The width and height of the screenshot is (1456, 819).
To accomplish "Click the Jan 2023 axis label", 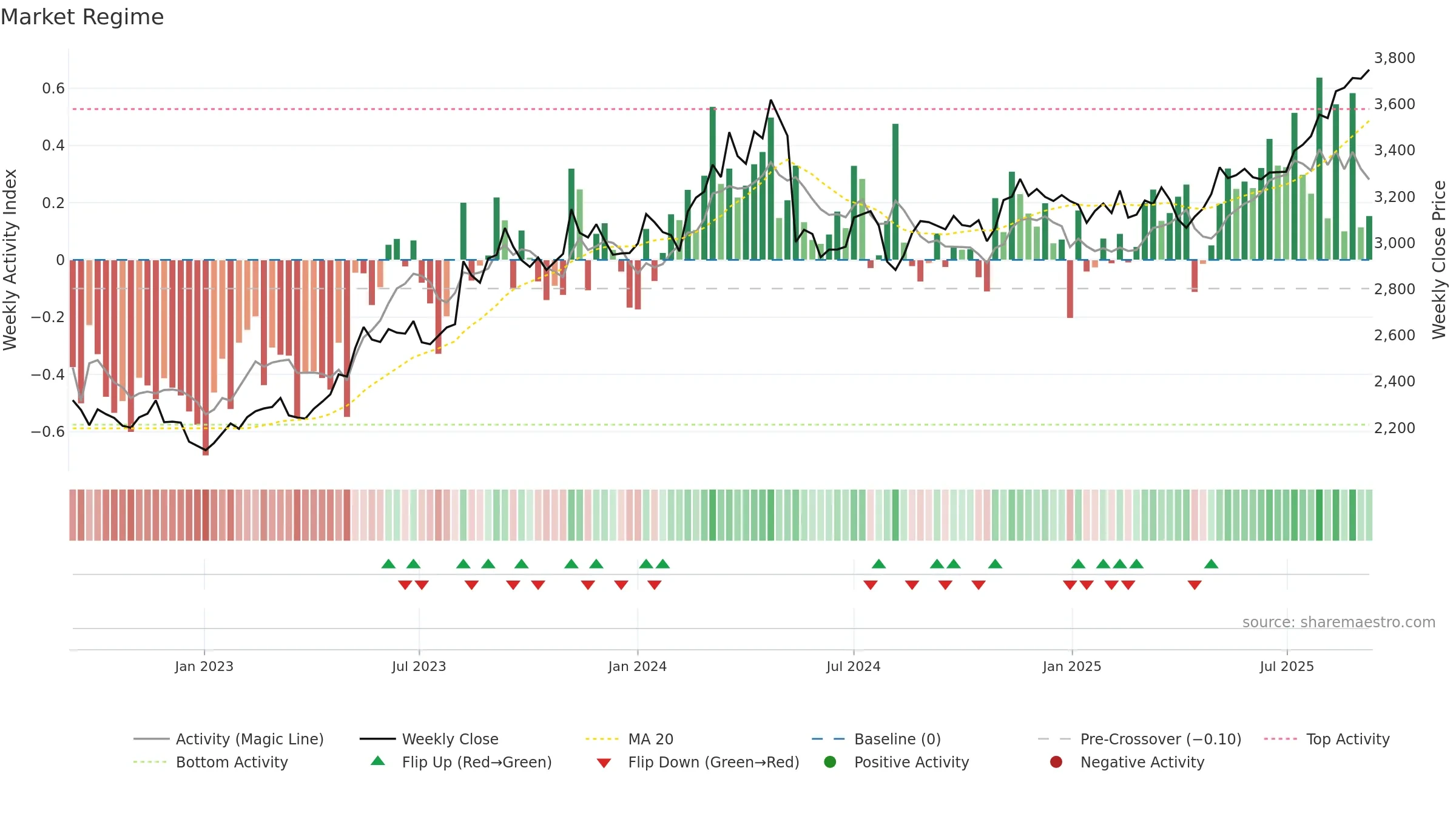I will tap(204, 666).
